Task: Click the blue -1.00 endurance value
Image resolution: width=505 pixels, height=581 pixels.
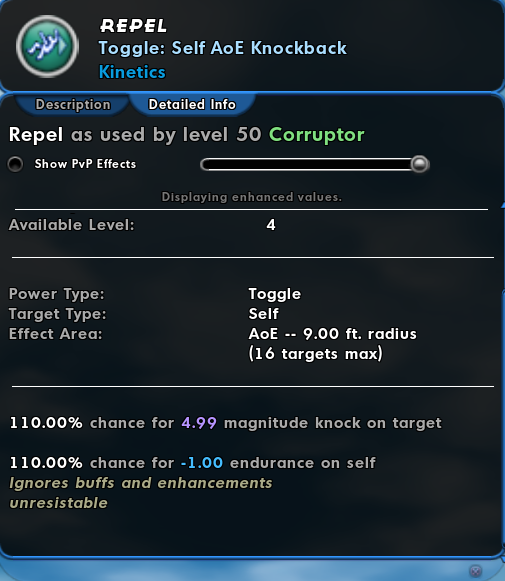Action: point(202,463)
